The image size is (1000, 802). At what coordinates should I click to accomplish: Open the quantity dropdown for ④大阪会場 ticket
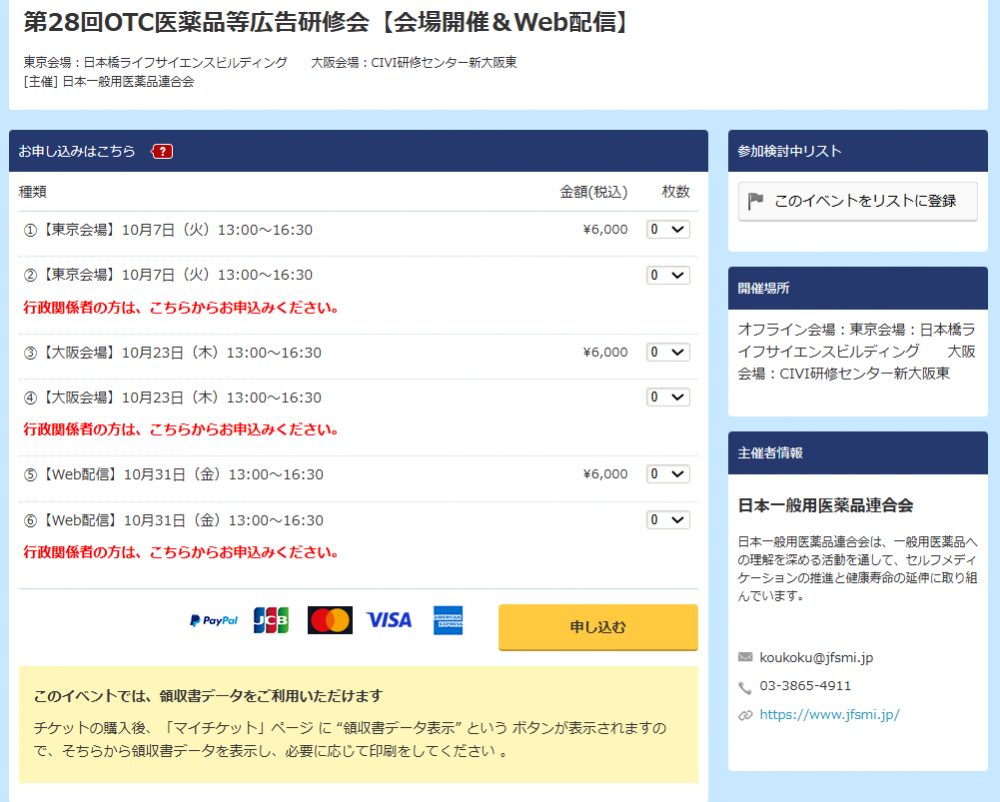click(x=668, y=397)
